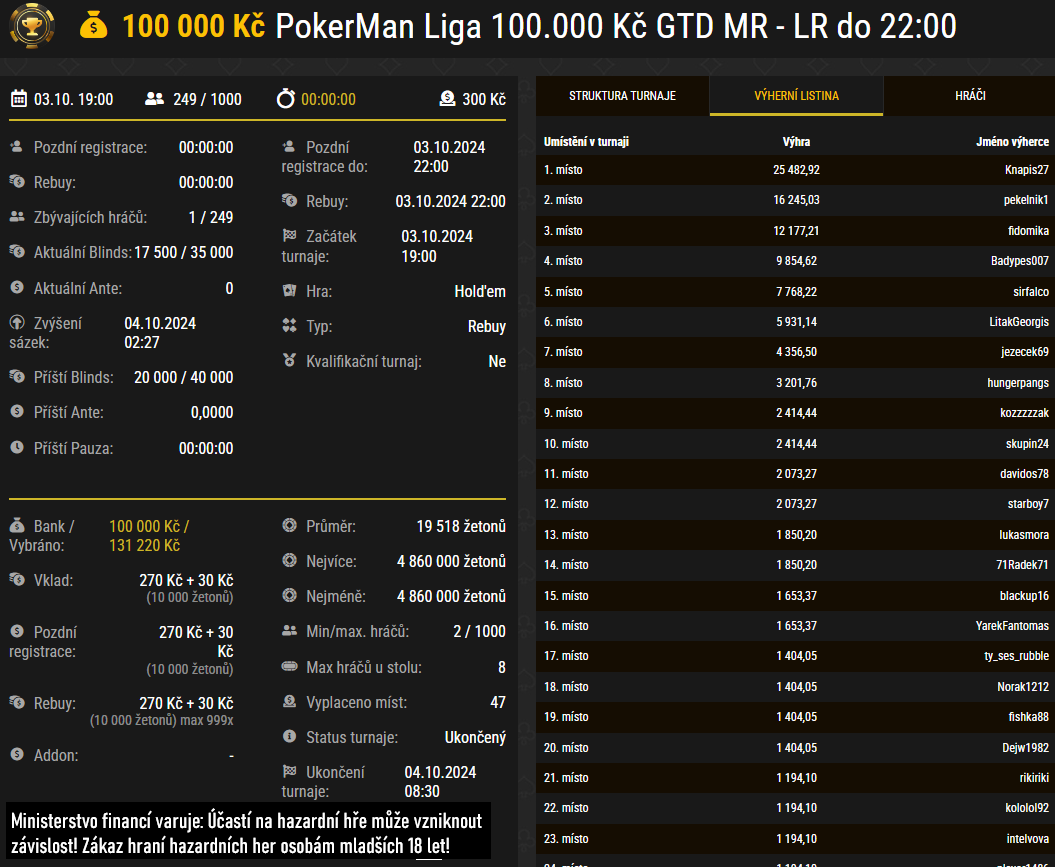Viewport: 1055px width, 867px height.
Task: Click the prize amount 12 177,21
Action: point(797,231)
